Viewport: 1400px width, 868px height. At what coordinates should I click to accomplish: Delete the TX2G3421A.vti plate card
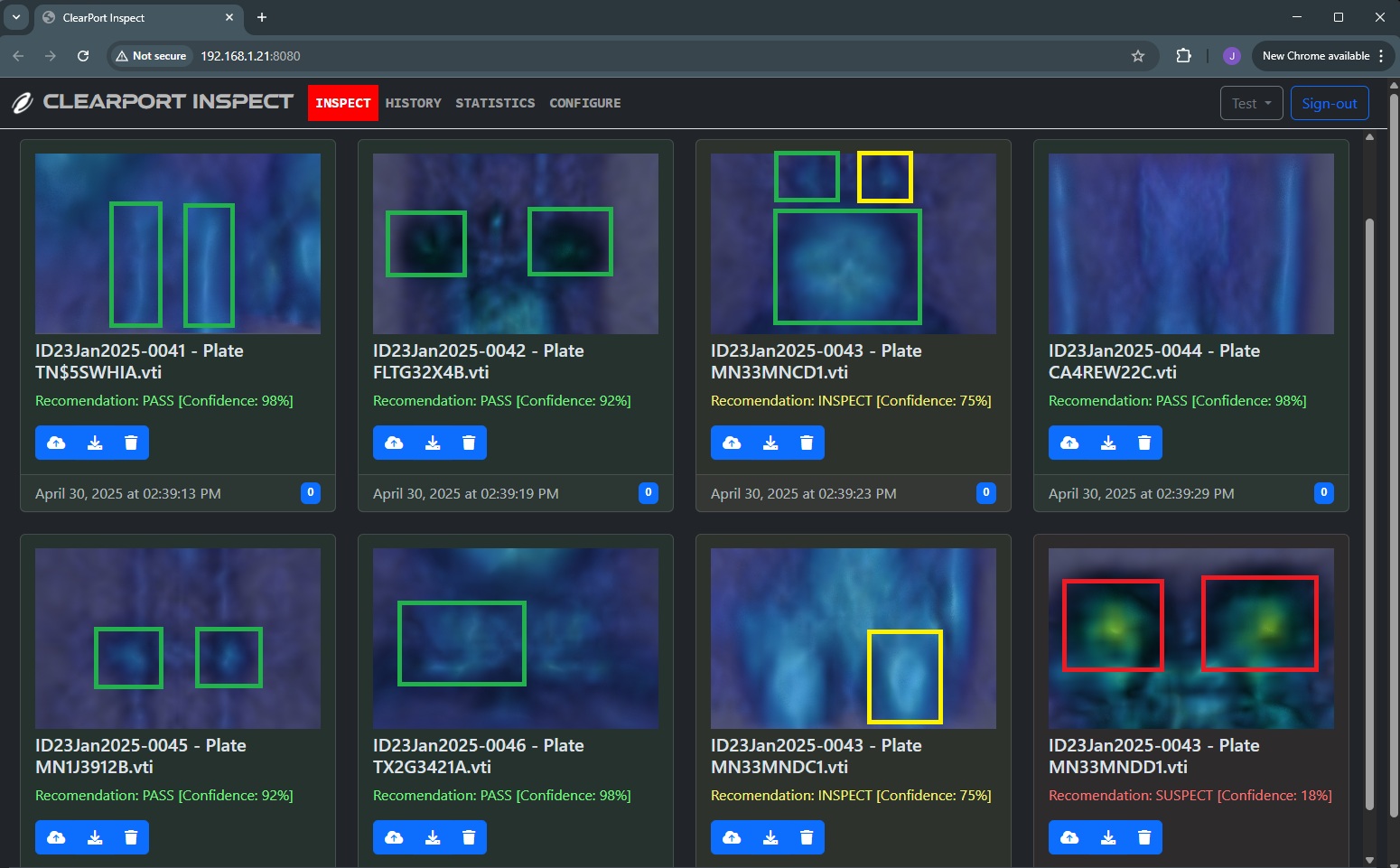point(469,837)
